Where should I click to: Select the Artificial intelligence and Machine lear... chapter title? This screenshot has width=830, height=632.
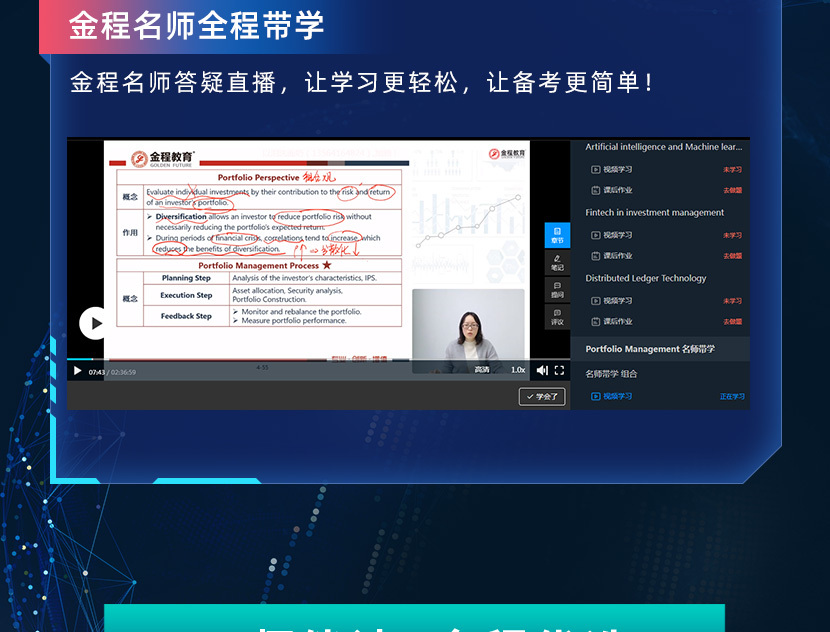coord(664,147)
